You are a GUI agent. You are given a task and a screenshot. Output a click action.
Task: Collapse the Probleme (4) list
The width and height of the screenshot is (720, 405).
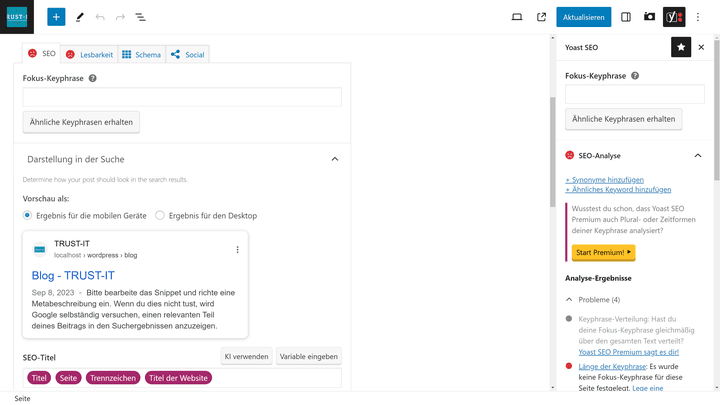click(x=569, y=299)
